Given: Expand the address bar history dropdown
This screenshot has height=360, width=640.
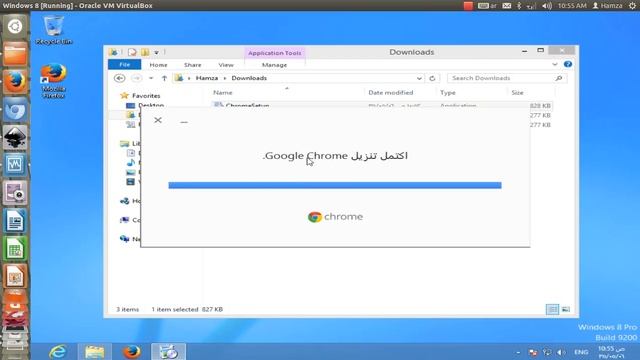Looking at the screenshot, I should tap(419, 78).
